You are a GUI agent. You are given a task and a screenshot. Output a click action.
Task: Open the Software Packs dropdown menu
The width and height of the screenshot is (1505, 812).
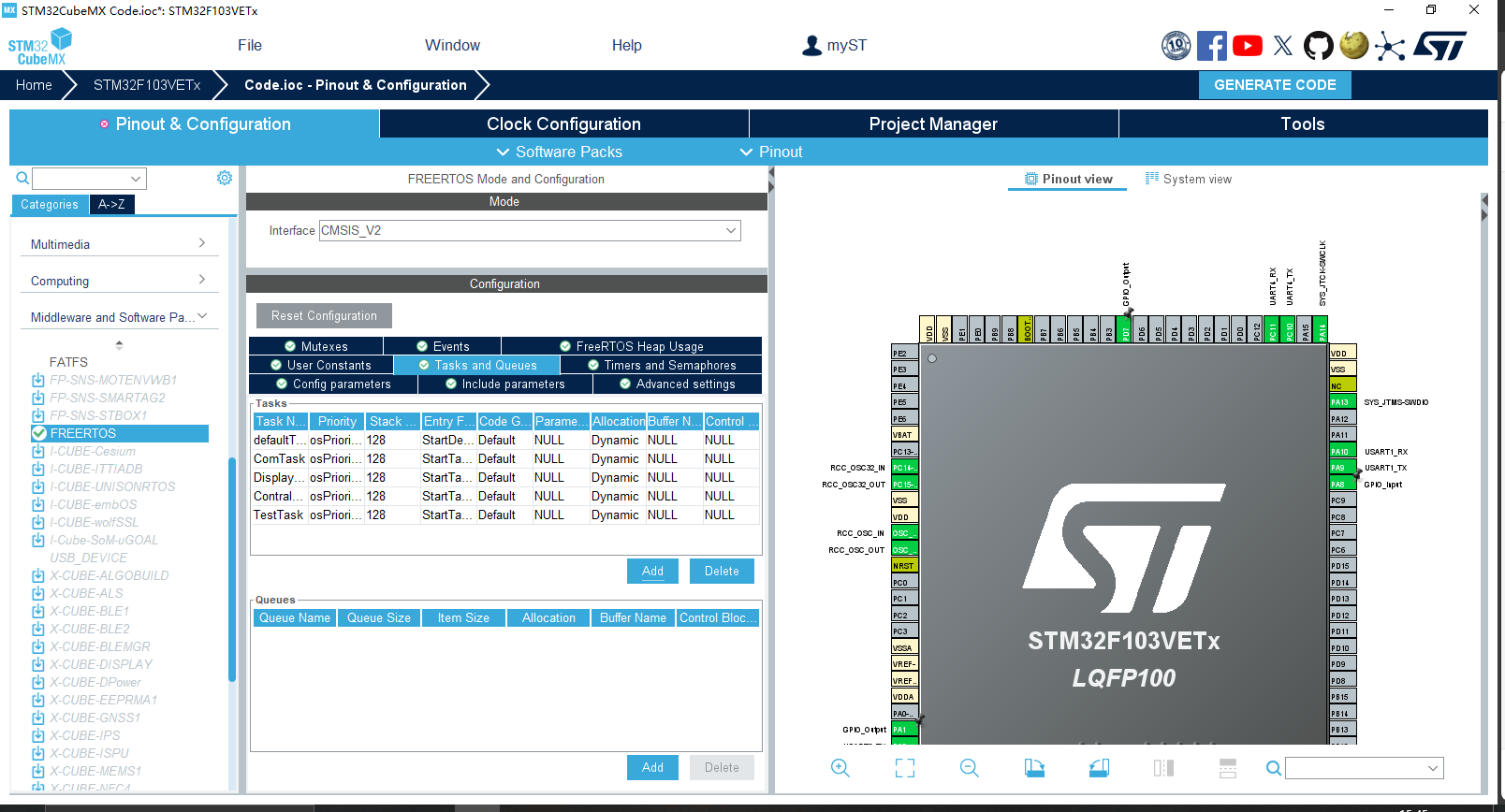coord(559,152)
